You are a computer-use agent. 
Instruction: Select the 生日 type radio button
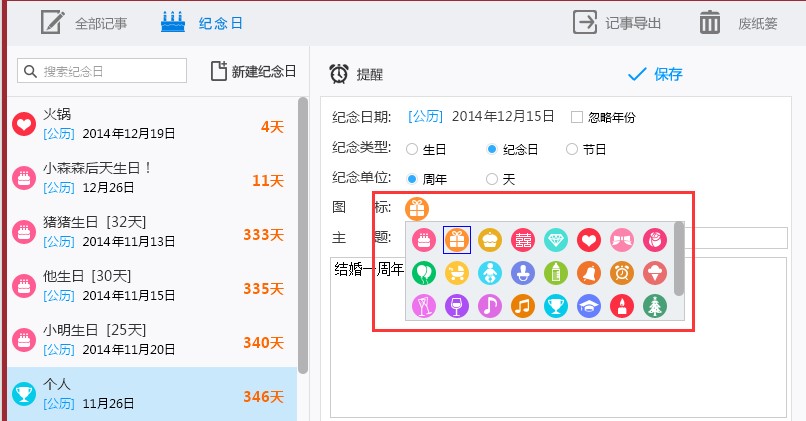(412, 149)
